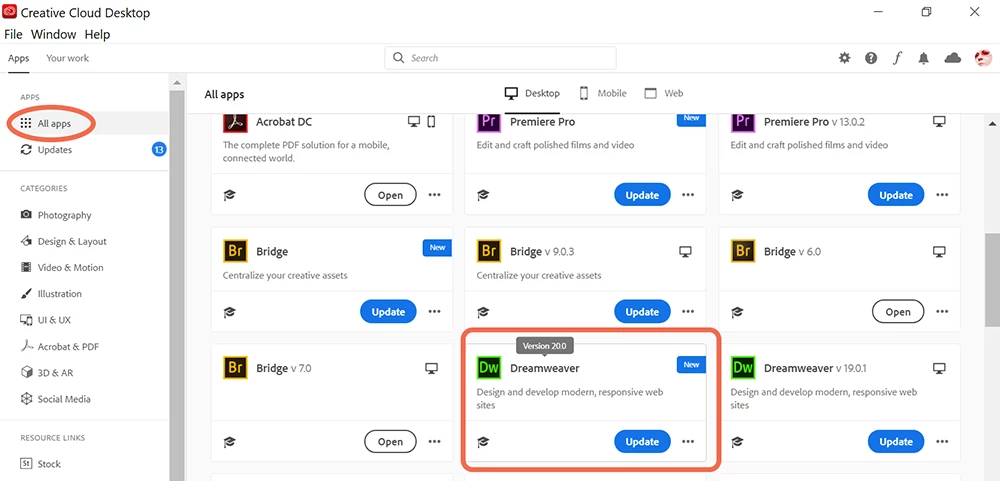Update Dreamweaver v 19.0.1
This screenshot has height=481, width=1000.
point(896,441)
